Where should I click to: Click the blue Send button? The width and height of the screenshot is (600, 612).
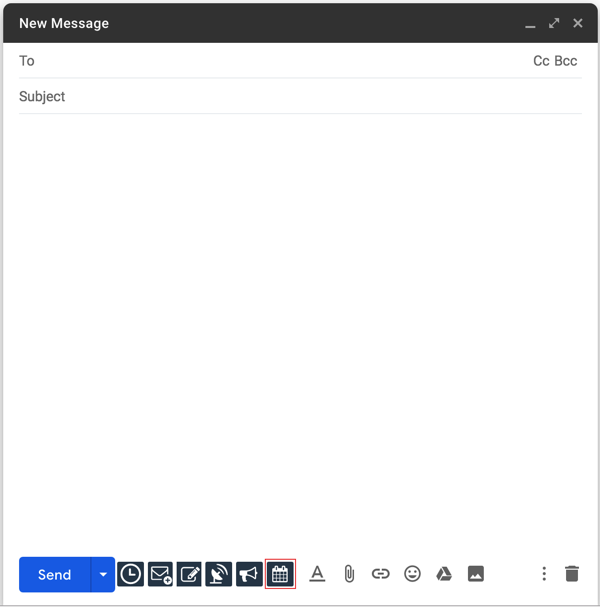pos(55,574)
